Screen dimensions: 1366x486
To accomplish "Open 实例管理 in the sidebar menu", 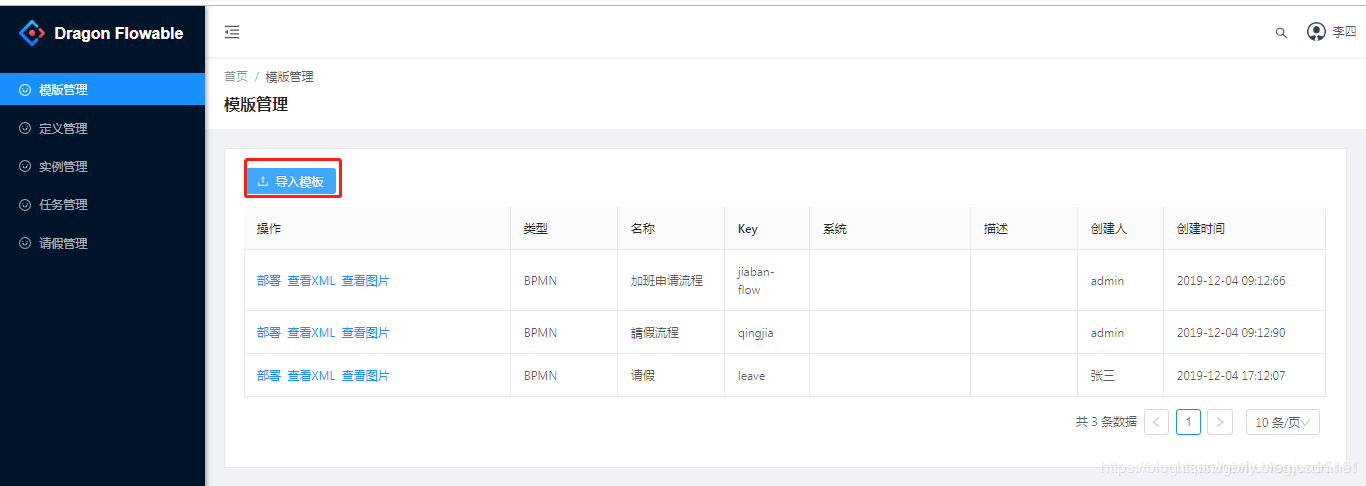I will (102, 166).
